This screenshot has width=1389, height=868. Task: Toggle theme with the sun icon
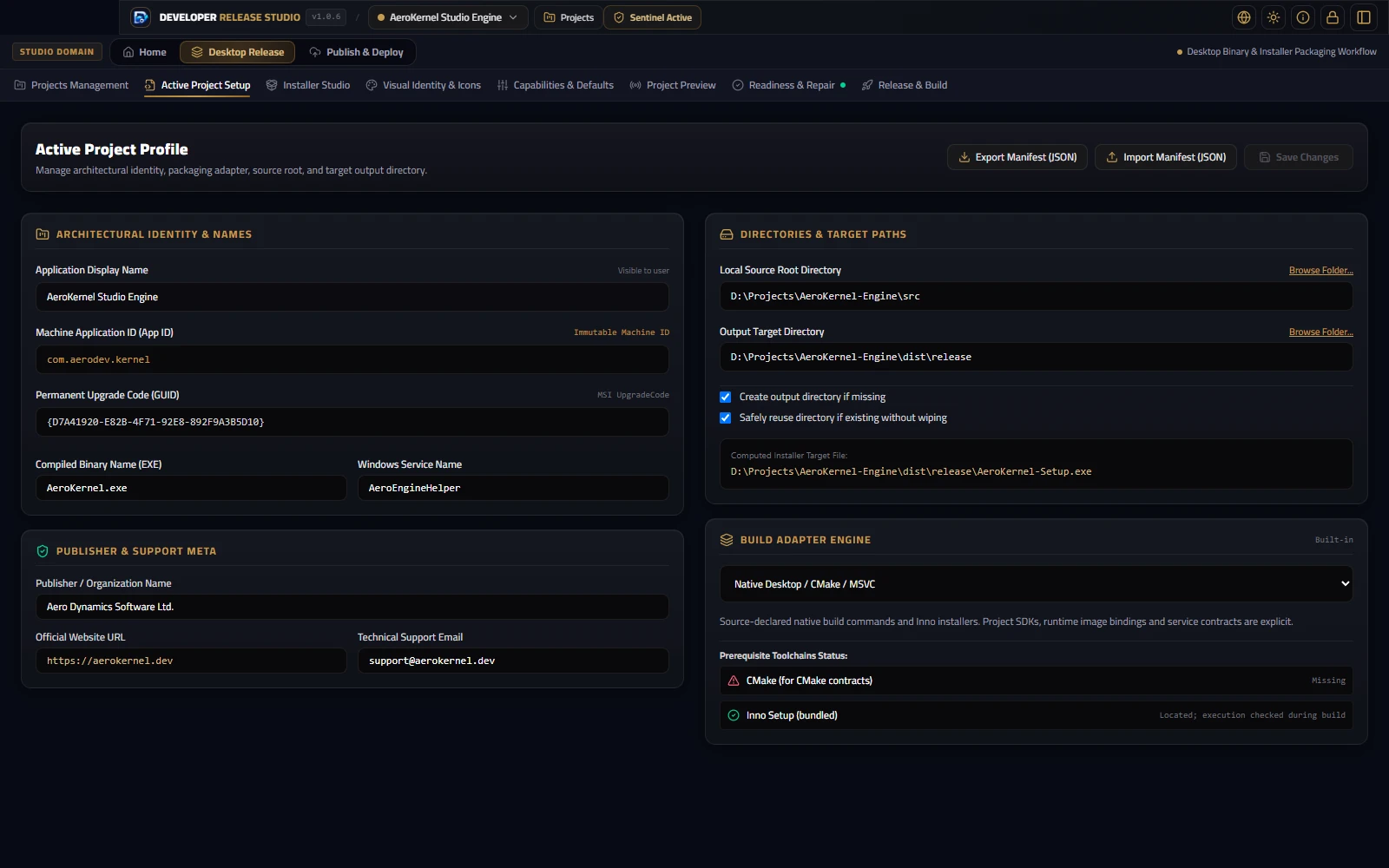(1274, 17)
